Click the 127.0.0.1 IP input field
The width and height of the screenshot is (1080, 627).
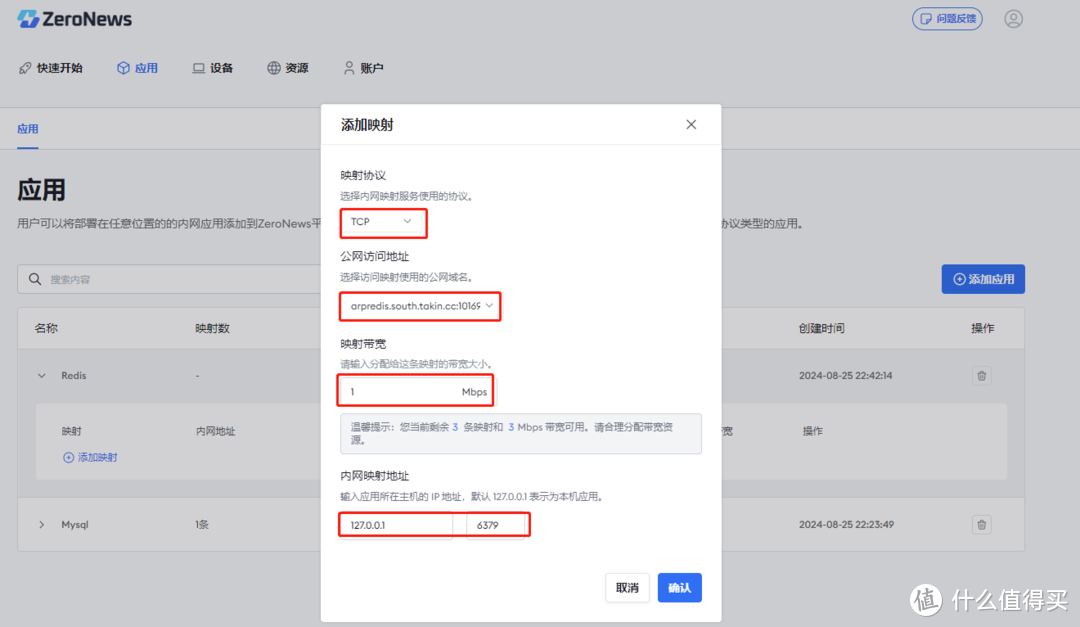pyautogui.click(x=397, y=524)
